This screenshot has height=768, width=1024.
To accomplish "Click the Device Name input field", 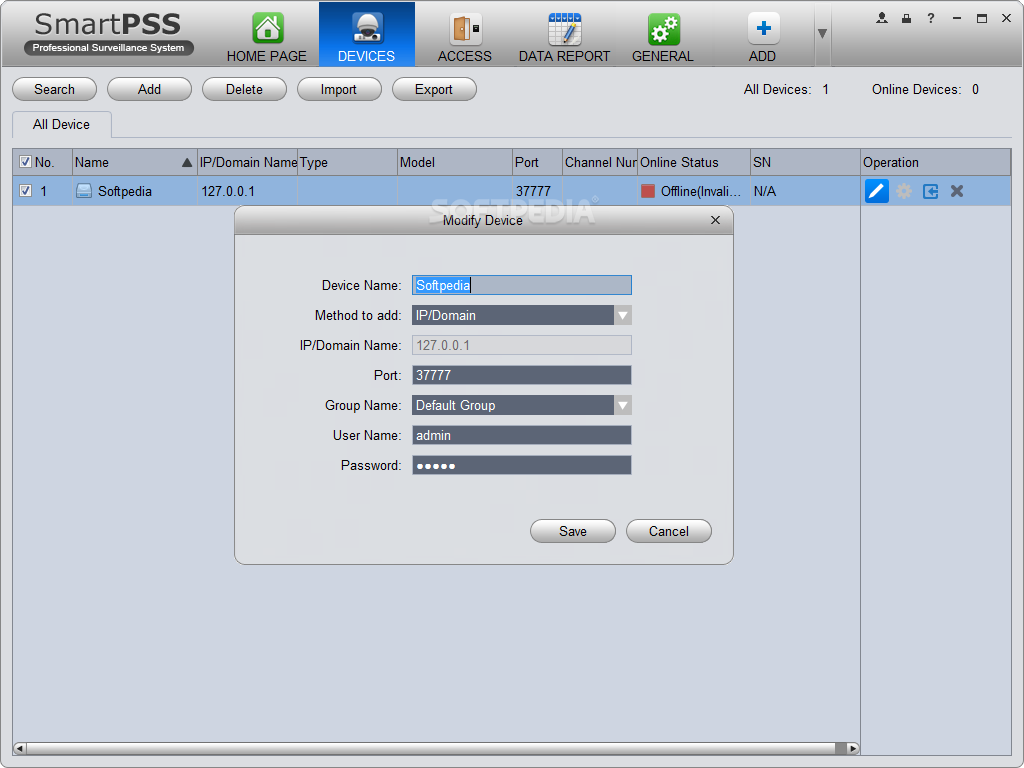I will (521, 285).
